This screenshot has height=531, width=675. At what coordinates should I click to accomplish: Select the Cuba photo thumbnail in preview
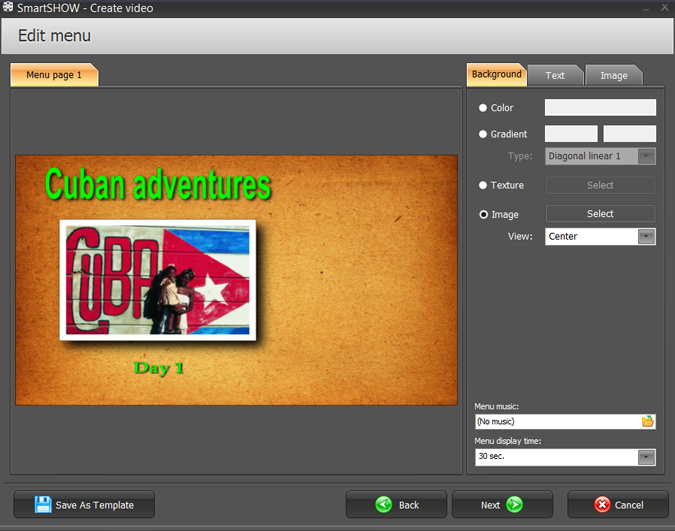[x=158, y=280]
